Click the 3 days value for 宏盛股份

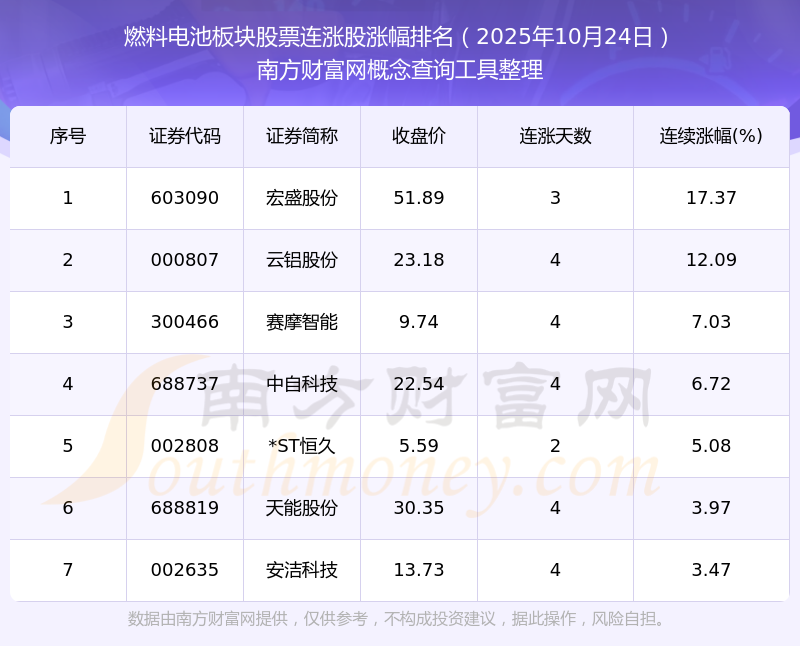coord(555,198)
